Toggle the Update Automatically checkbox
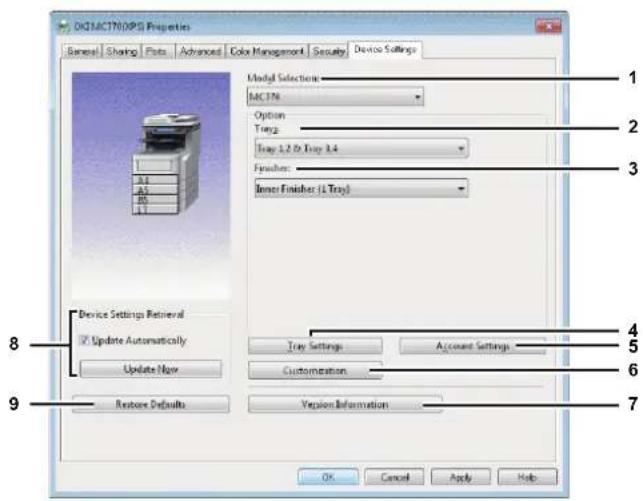The height and width of the screenshot is (501, 643). pyautogui.click(x=84, y=340)
